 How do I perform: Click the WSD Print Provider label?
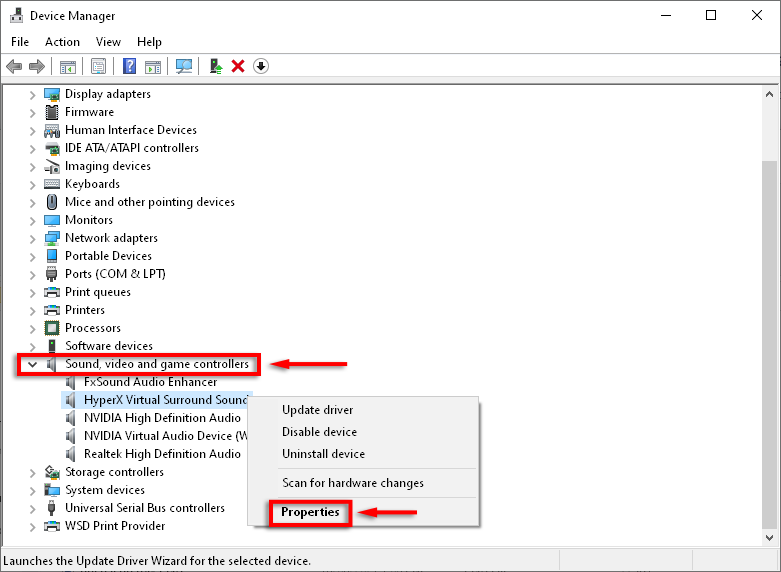point(115,526)
